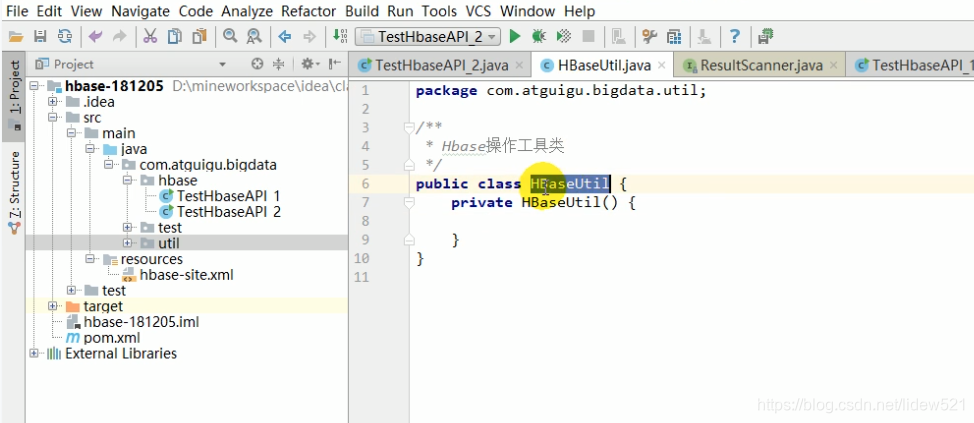The height and width of the screenshot is (423, 974).
Task: Click the Save All toolbar icon
Action: [40, 37]
